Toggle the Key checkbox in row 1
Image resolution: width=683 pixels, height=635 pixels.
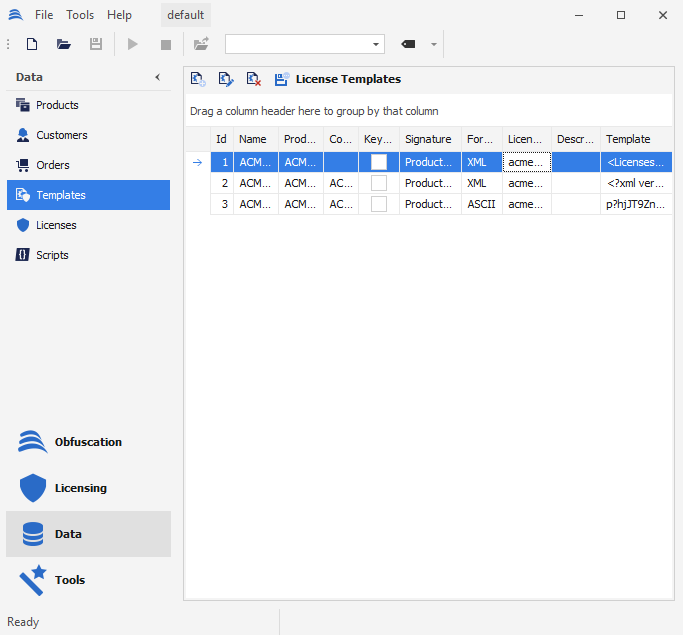(379, 162)
